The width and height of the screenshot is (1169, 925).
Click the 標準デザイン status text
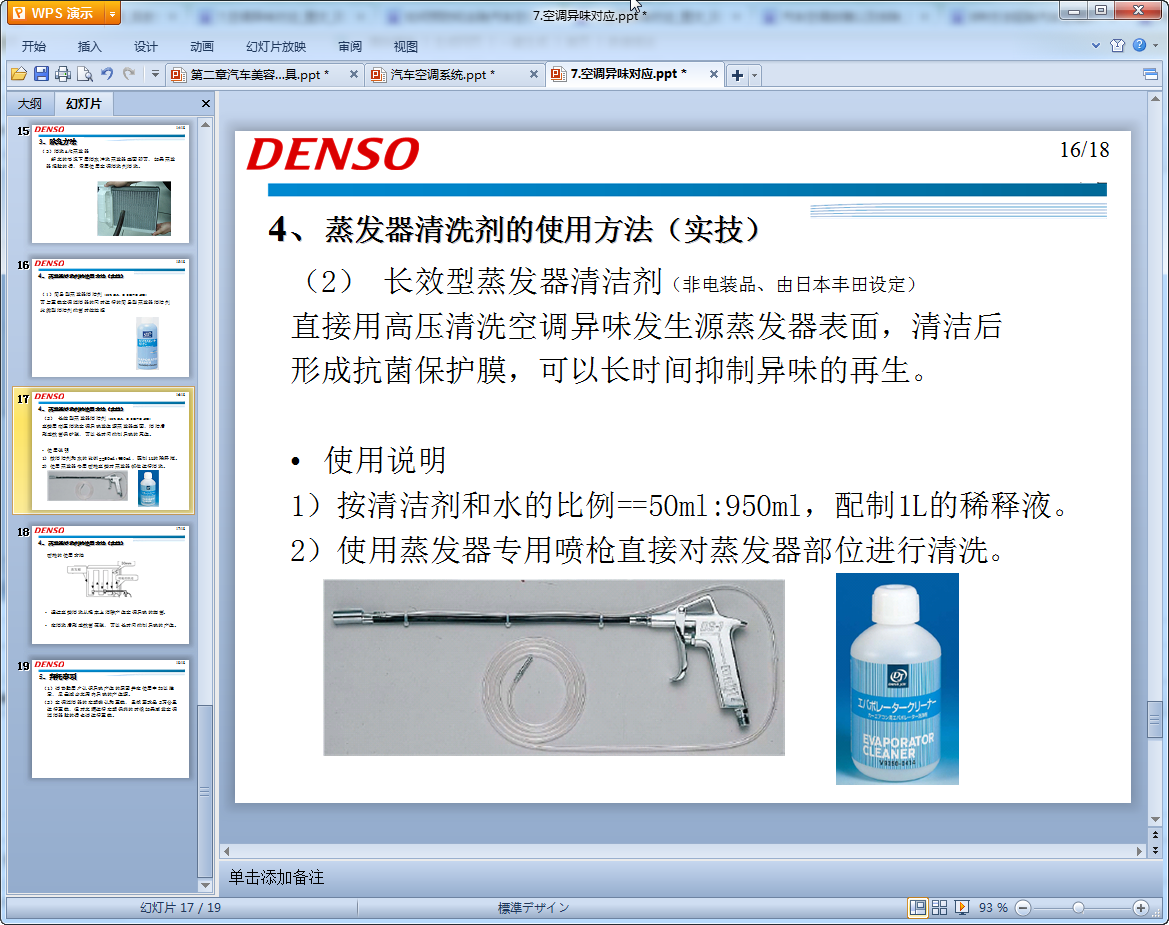pos(533,907)
